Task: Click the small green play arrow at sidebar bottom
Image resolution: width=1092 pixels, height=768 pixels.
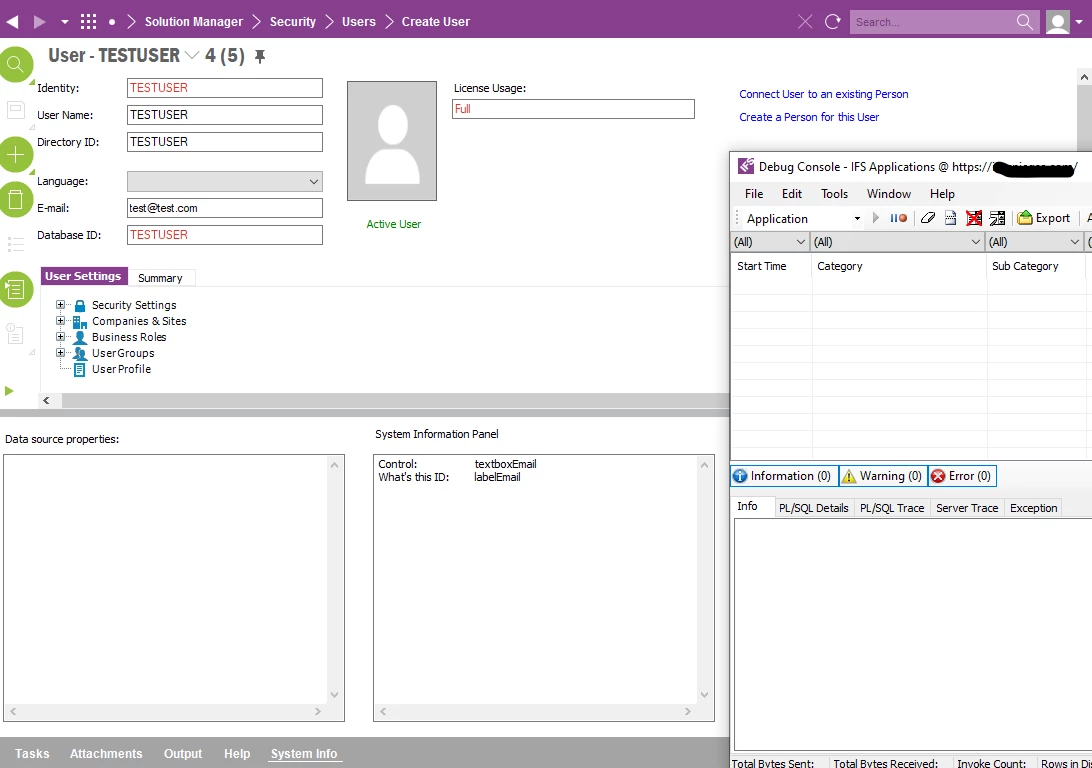Action: point(9,391)
